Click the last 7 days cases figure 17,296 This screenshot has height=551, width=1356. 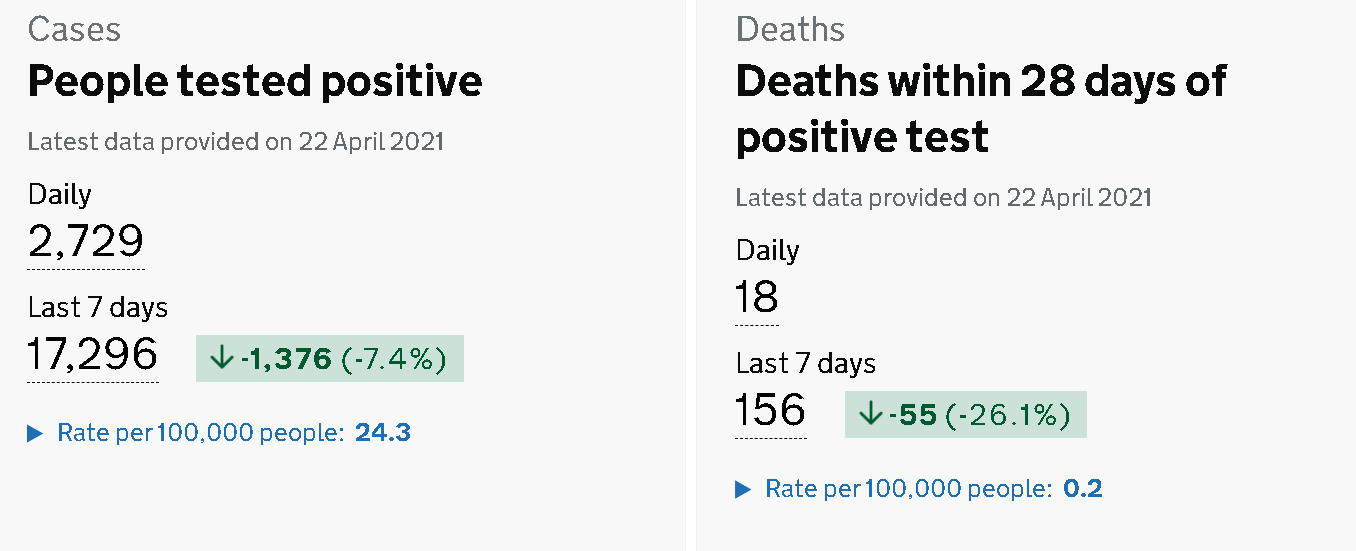pos(93,354)
